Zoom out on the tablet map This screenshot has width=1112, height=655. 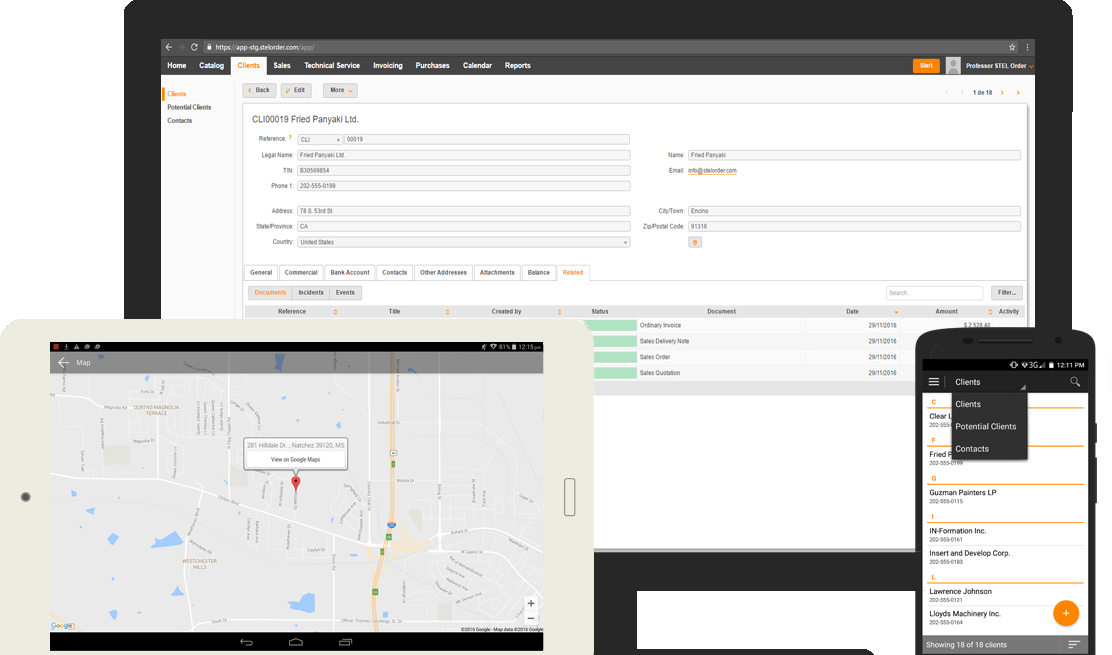[531, 618]
